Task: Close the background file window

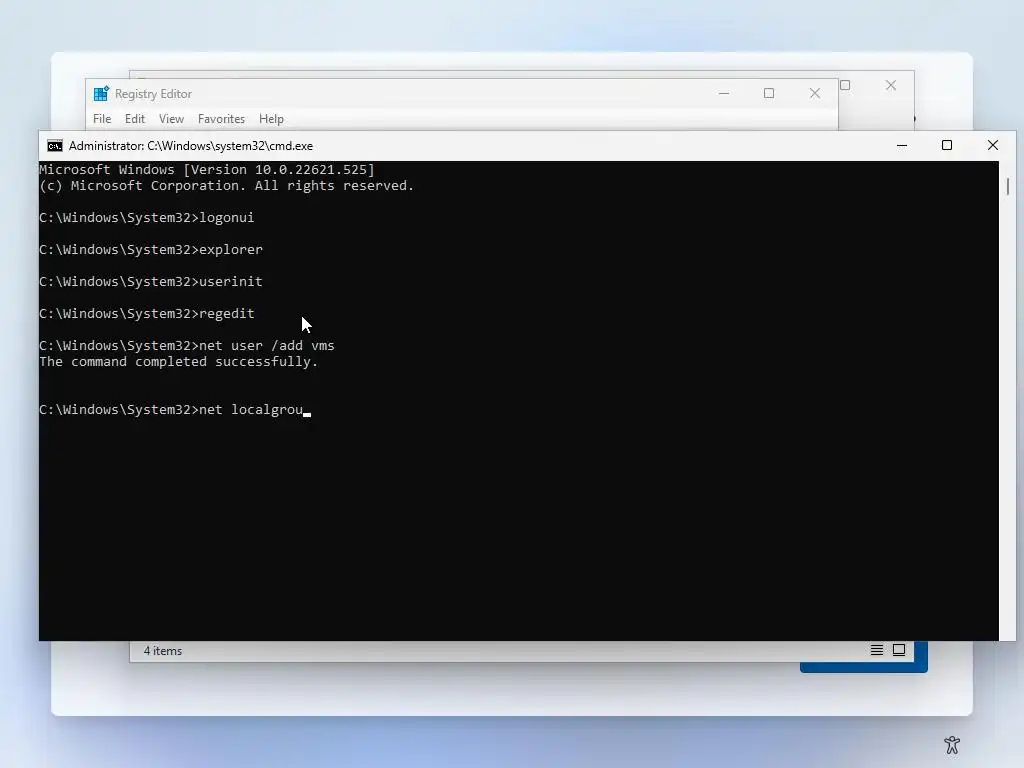Action: tap(891, 86)
